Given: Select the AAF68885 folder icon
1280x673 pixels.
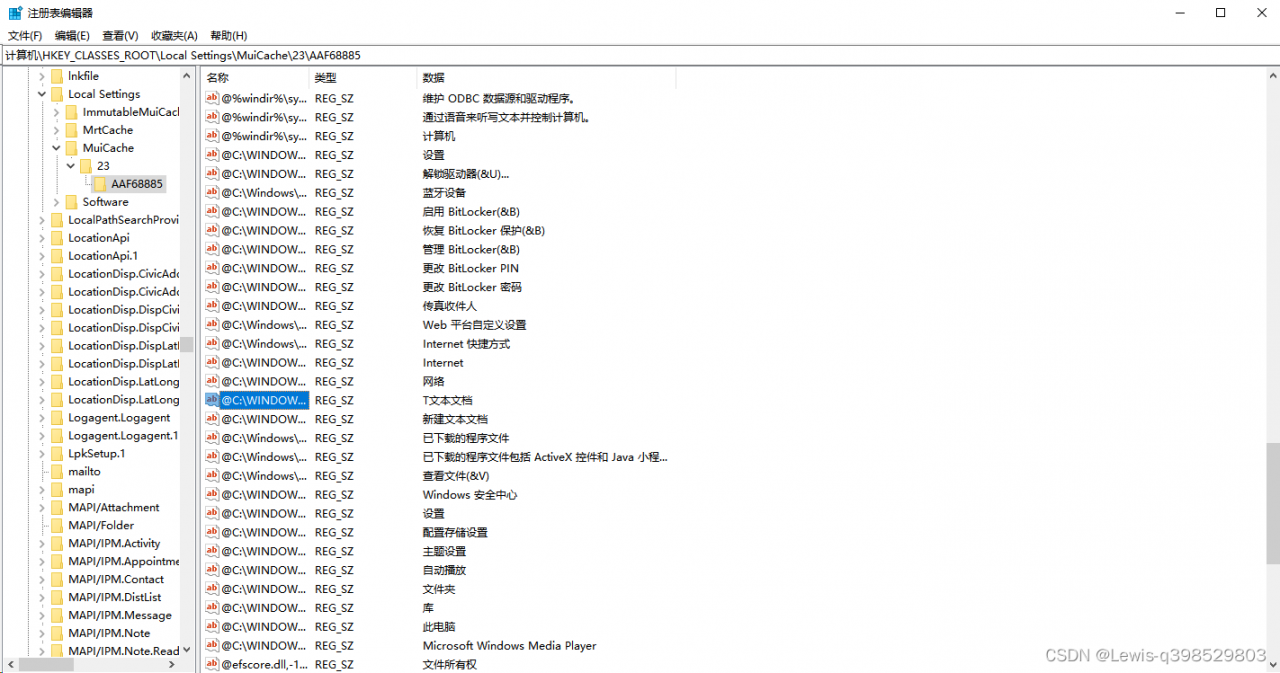Looking at the screenshot, I should click(100, 184).
